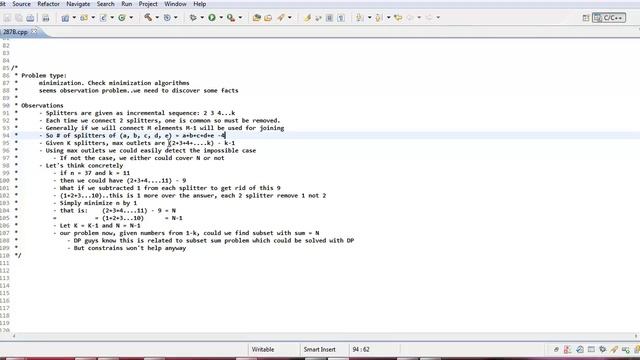This screenshot has height=360, width=640.
Task: Click the Previous Annotation arrow icon
Action: 378,18
